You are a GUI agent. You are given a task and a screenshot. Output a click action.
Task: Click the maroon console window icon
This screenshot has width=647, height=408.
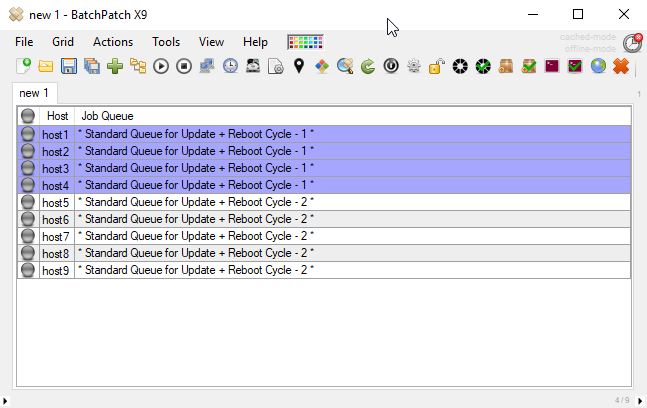(552, 66)
